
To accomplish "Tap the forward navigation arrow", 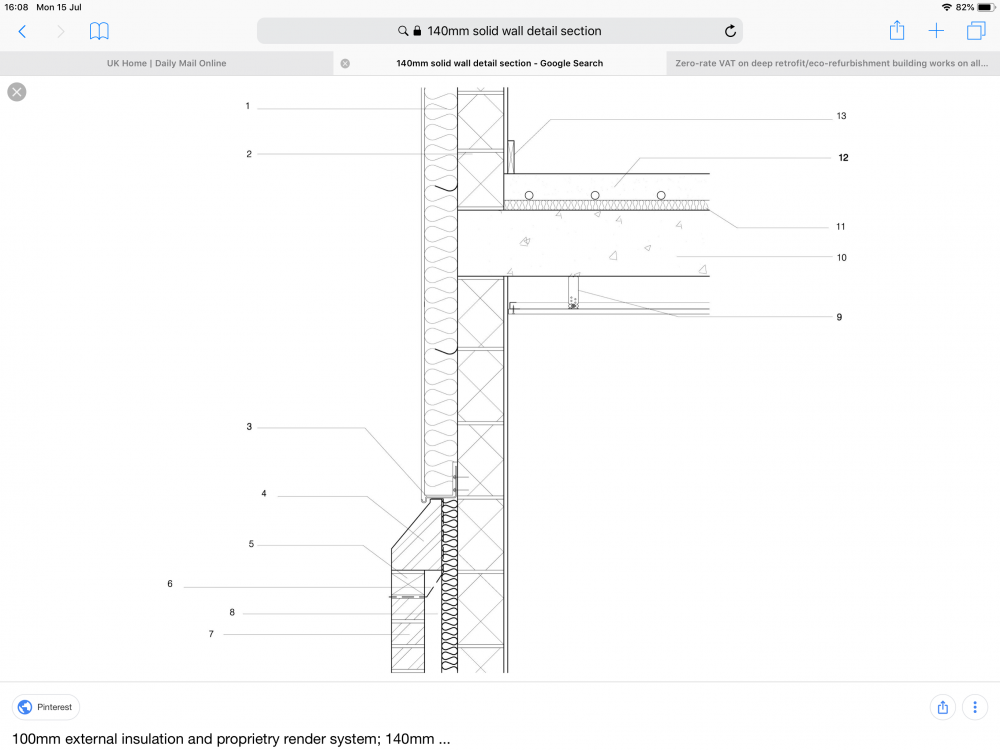I will tap(61, 31).
